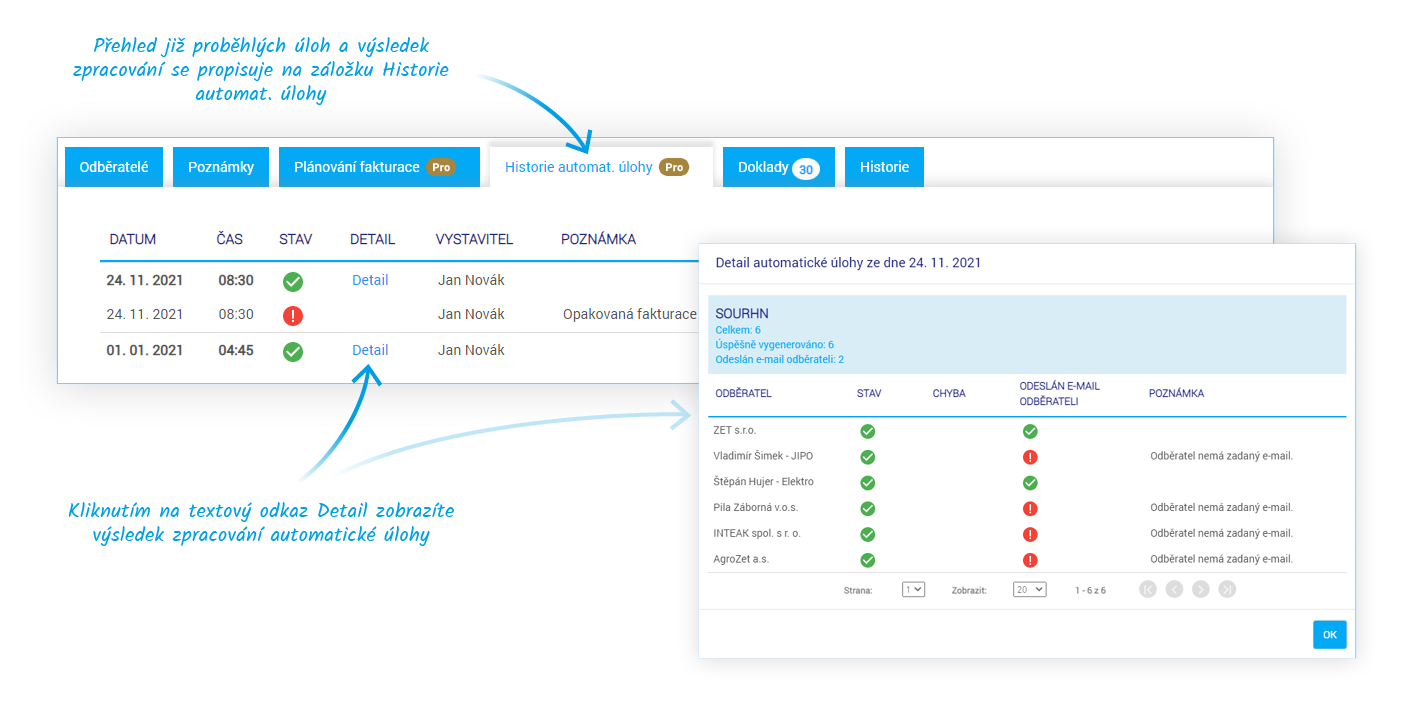Go to the last page pagination icon

tap(1227, 589)
